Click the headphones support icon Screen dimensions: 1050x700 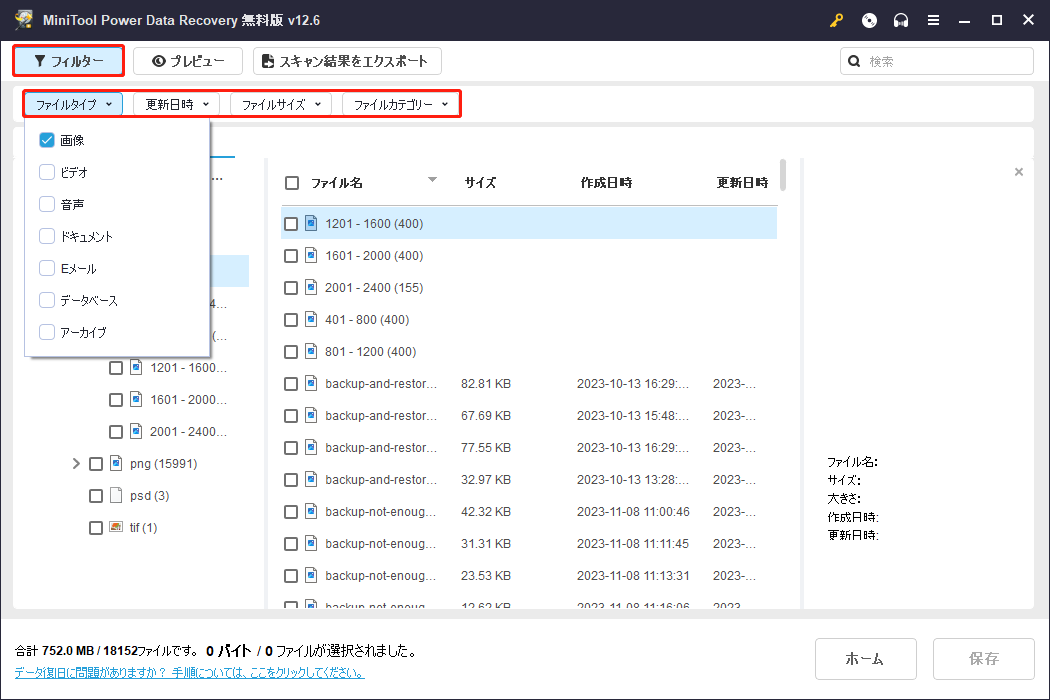(x=901, y=20)
